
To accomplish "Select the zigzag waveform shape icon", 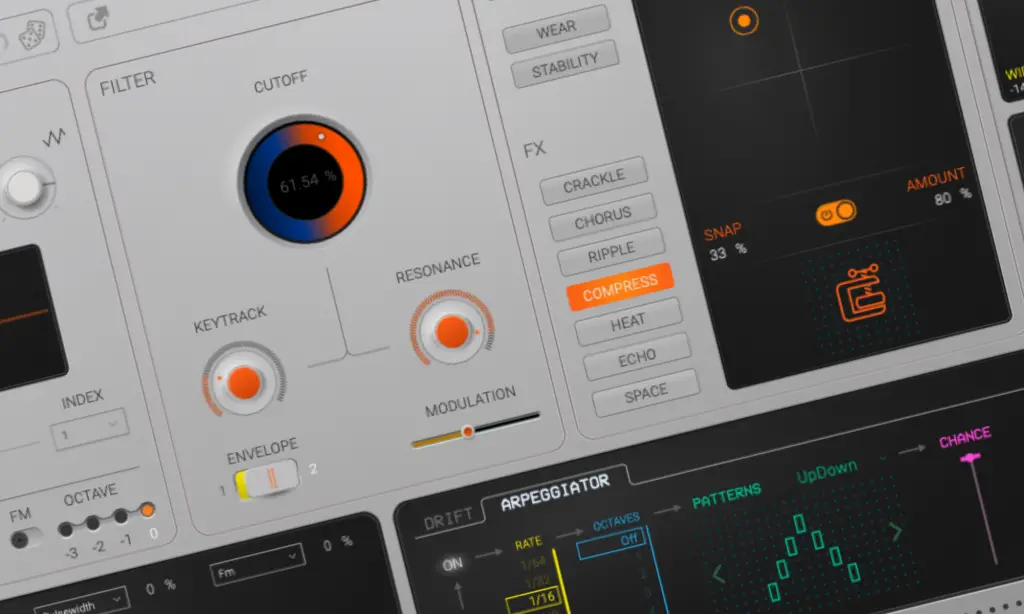I will pos(54,137).
